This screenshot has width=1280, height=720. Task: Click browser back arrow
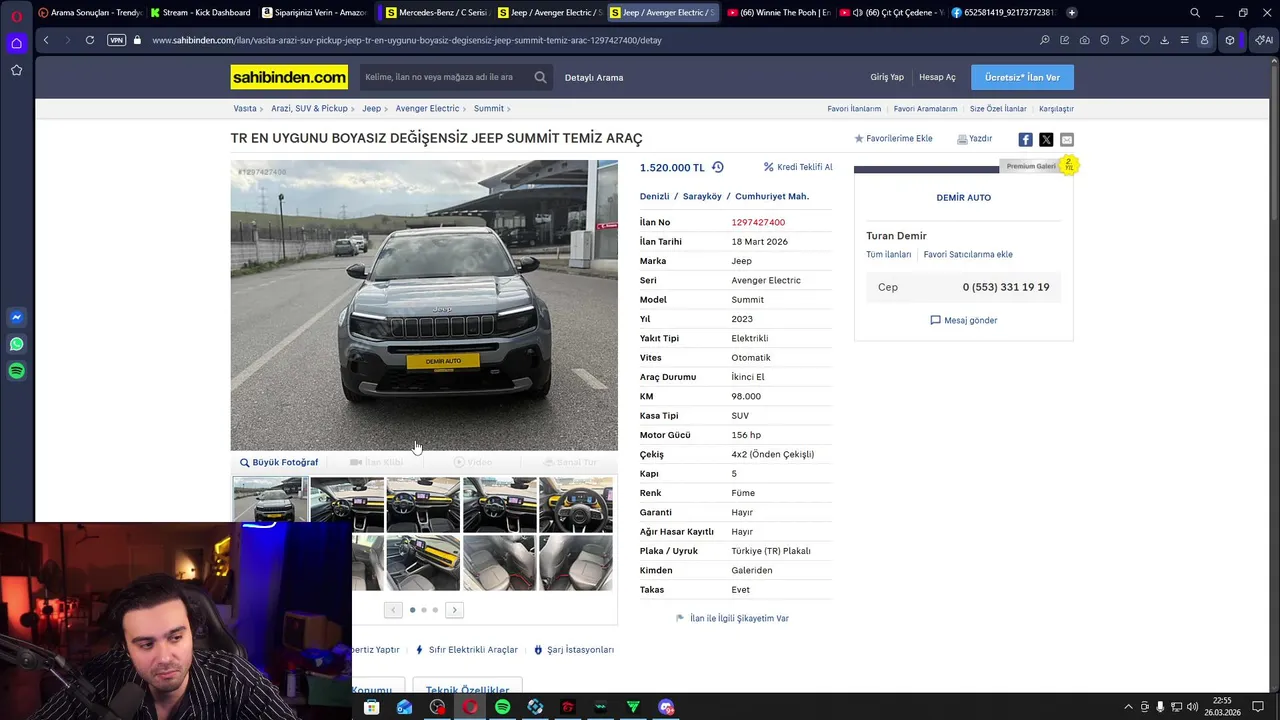point(46,40)
